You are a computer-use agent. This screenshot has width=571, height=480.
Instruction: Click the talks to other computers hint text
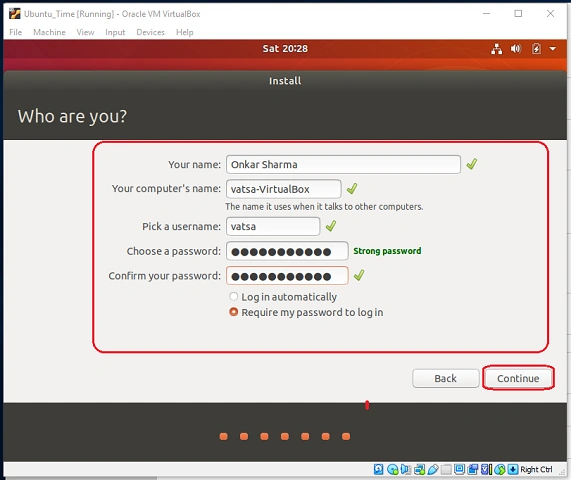[324, 206]
